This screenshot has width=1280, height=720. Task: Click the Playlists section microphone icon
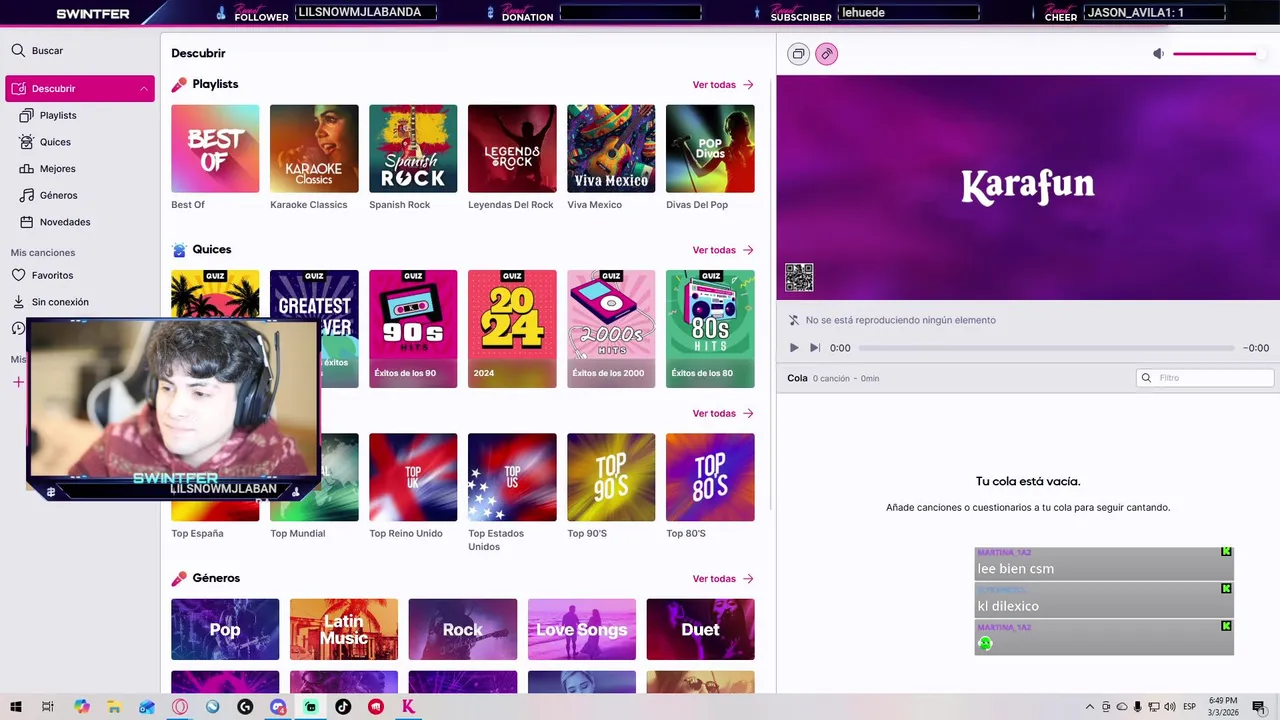(x=179, y=85)
